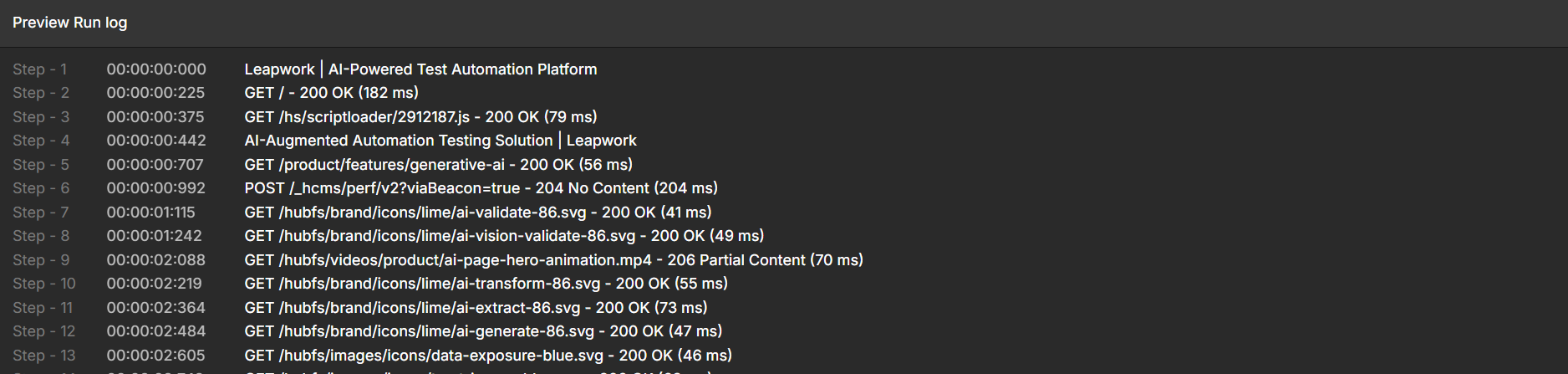Select the 00:00:02:088 timestamp
The width and height of the screenshot is (1568, 374).
coord(155,260)
